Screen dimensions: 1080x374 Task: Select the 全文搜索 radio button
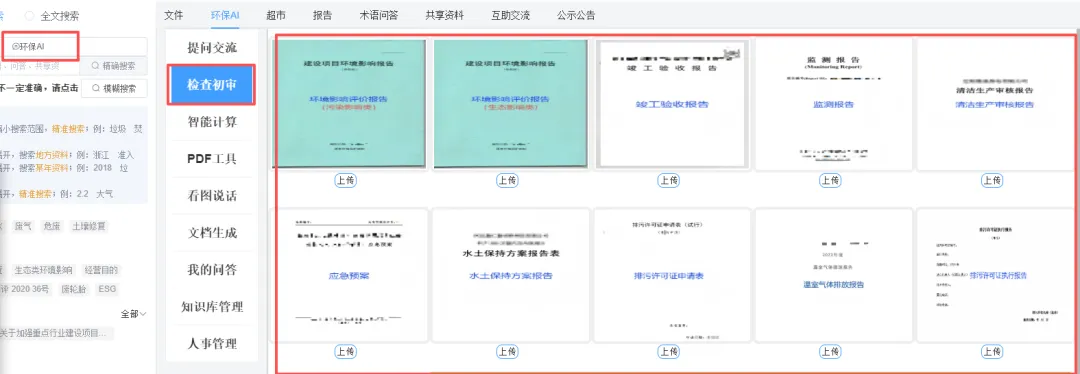point(30,15)
